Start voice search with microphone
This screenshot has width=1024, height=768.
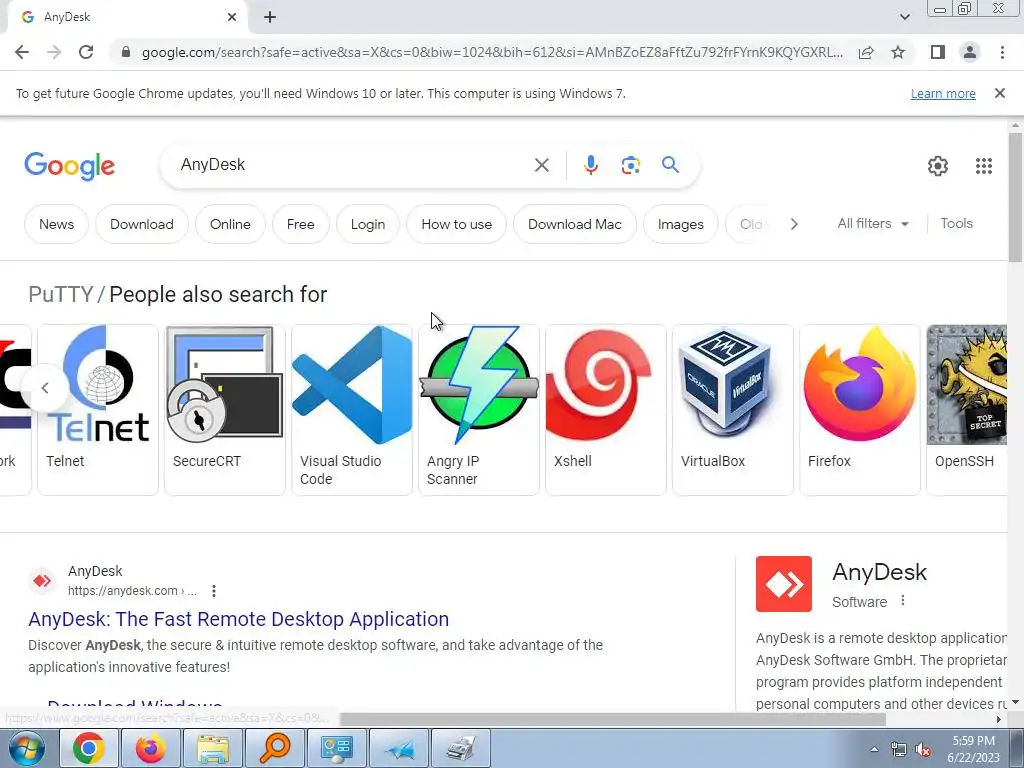pos(590,165)
